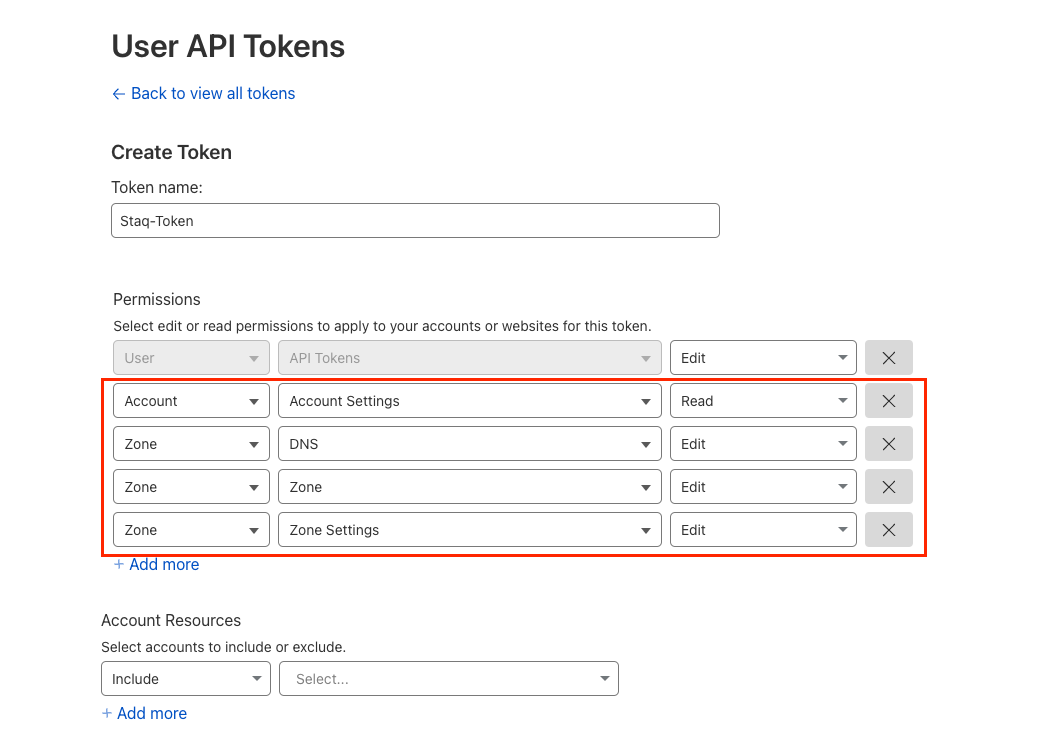The width and height of the screenshot is (1062, 746).
Task: Click the plus icon beside Add more permissions
Action: (118, 564)
